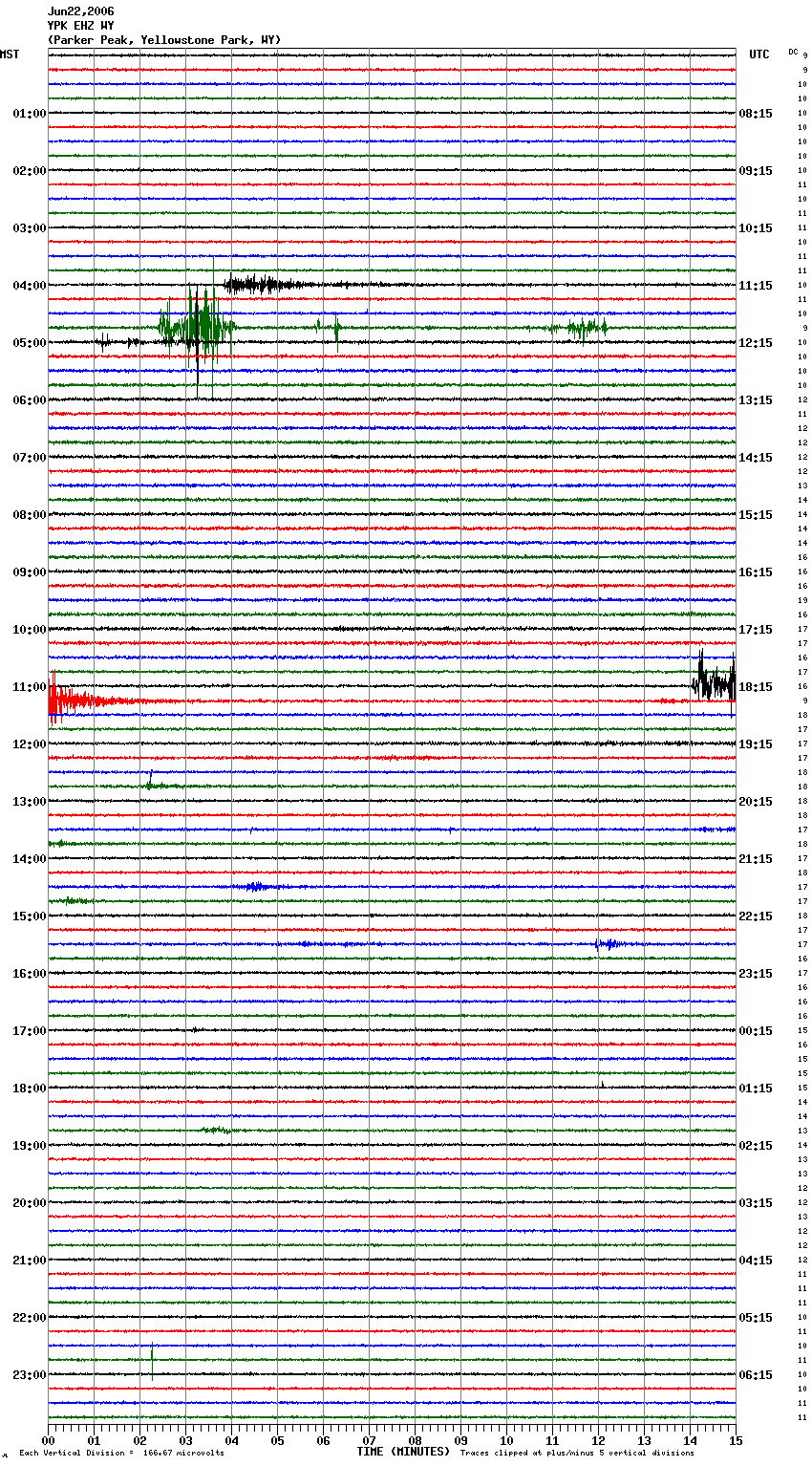Select the 04:00 MST time label
The height and width of the screenshot is (1466, 812).
pyautogui.click(x=30, y=286)
